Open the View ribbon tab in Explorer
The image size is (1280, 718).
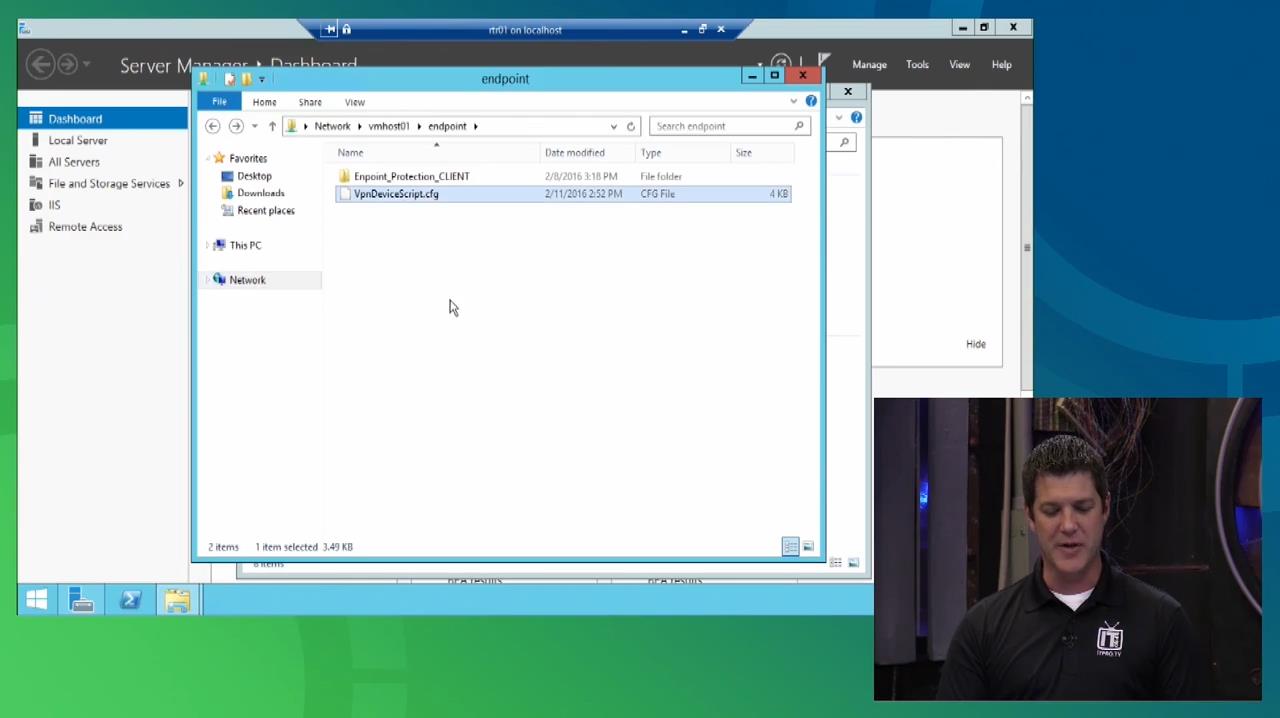pyautogui.click(x=355, y=102)
